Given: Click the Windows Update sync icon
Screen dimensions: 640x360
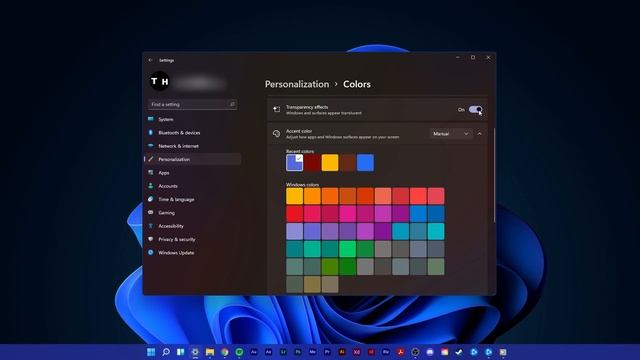Looking at the screenshot, I should 151,253.
